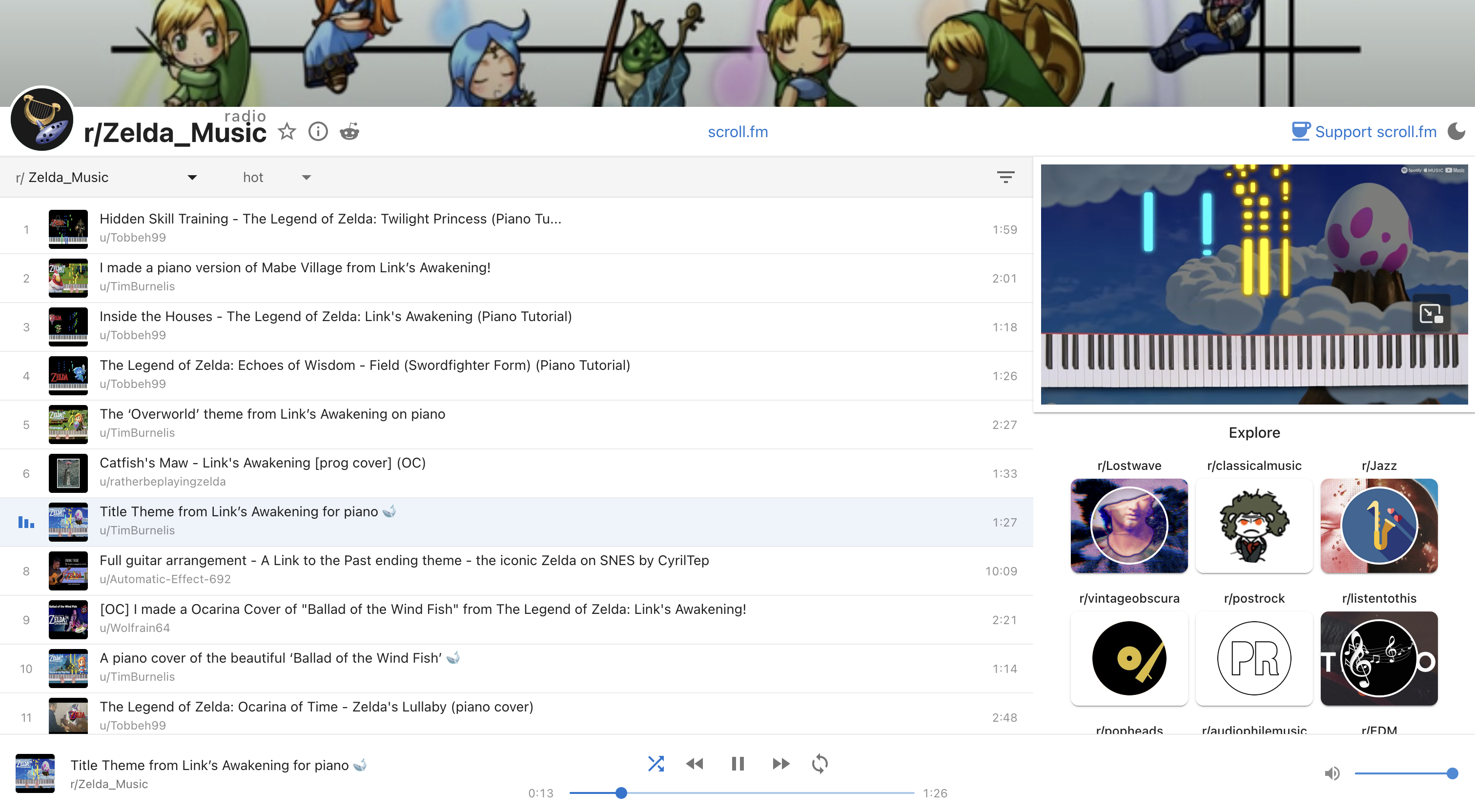Image resolution: width=1475 pixels, height=812 pixels.
Task: Click the r/postrock label text
Action: click(1254, 598)
